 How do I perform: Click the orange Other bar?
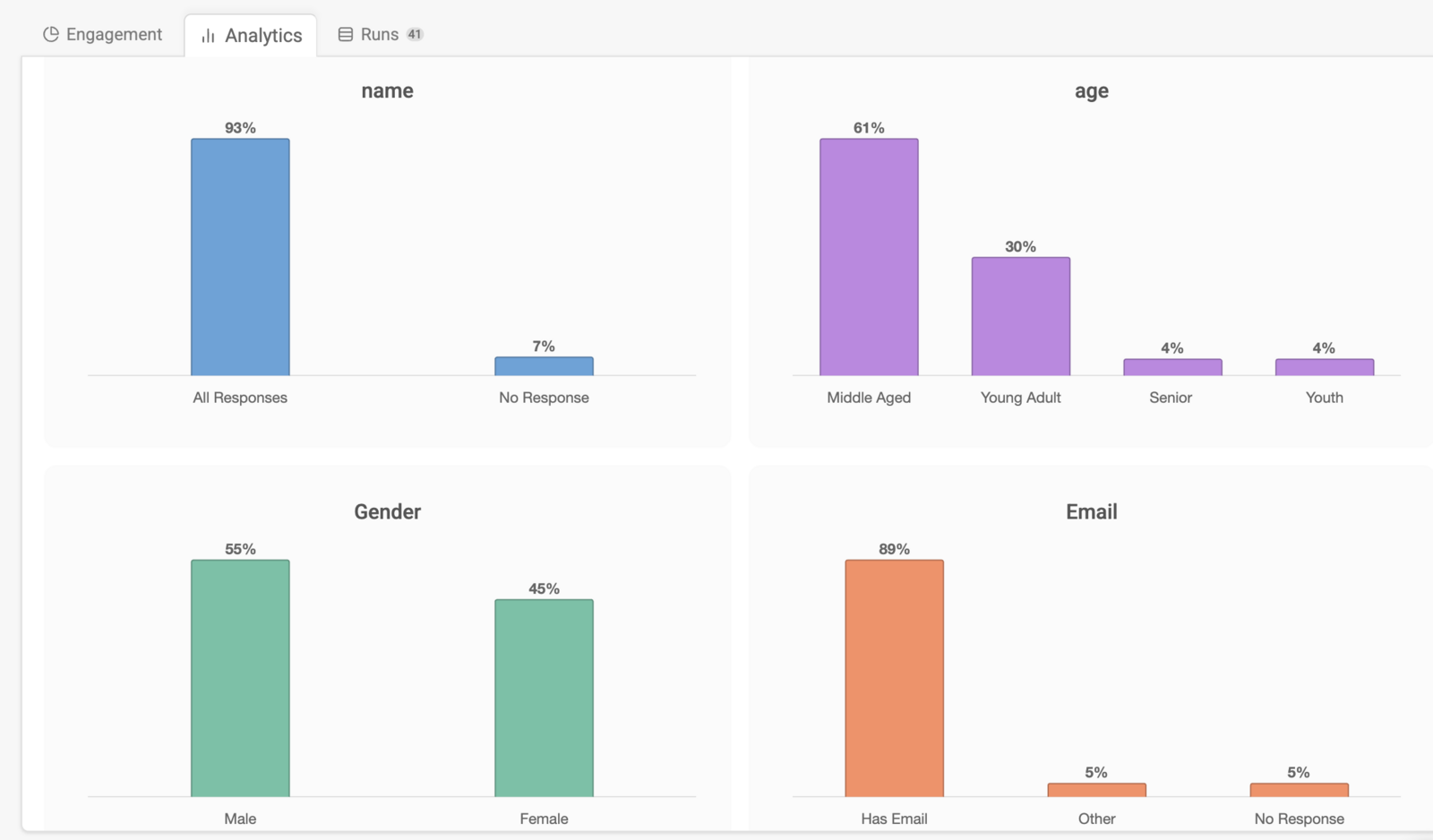point(1096,790)
